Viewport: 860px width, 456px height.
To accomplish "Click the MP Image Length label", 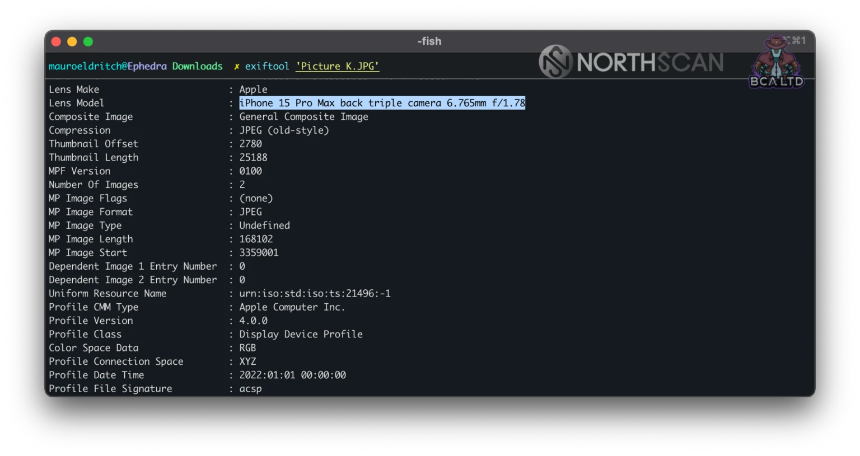I will point(90,239).
